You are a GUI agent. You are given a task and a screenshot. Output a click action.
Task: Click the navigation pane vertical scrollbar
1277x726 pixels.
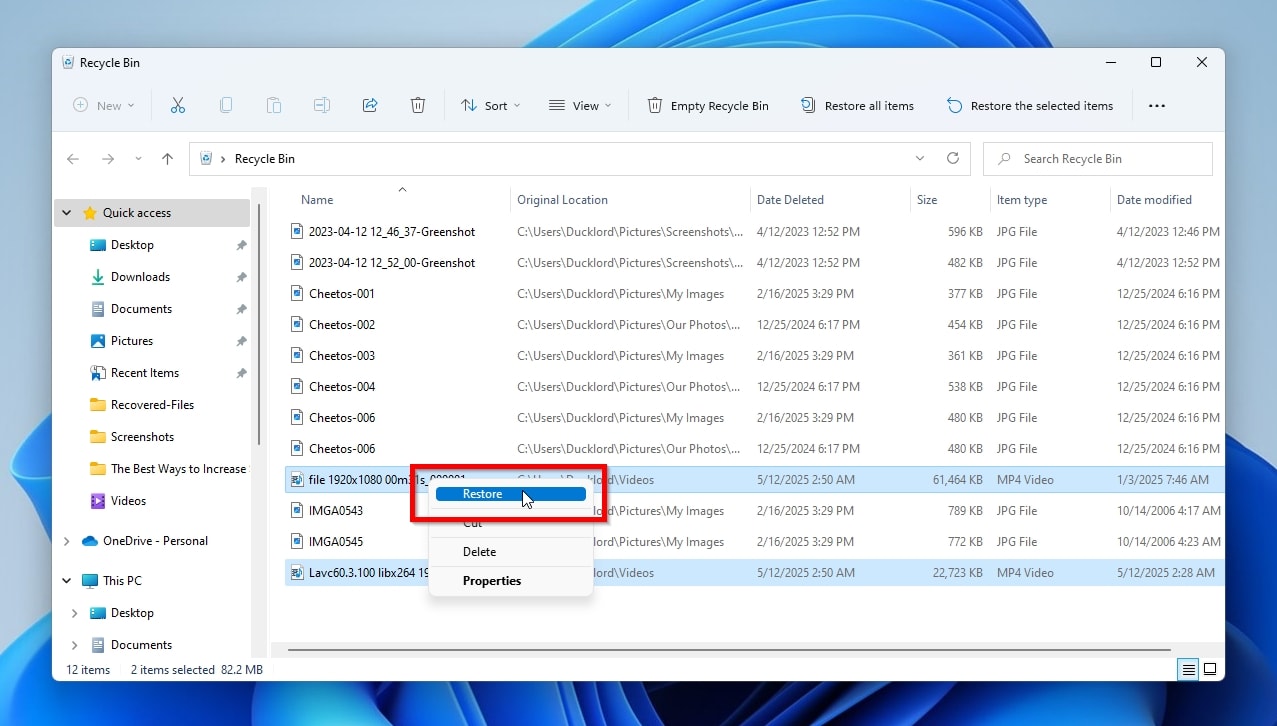(x=260, y=324)
